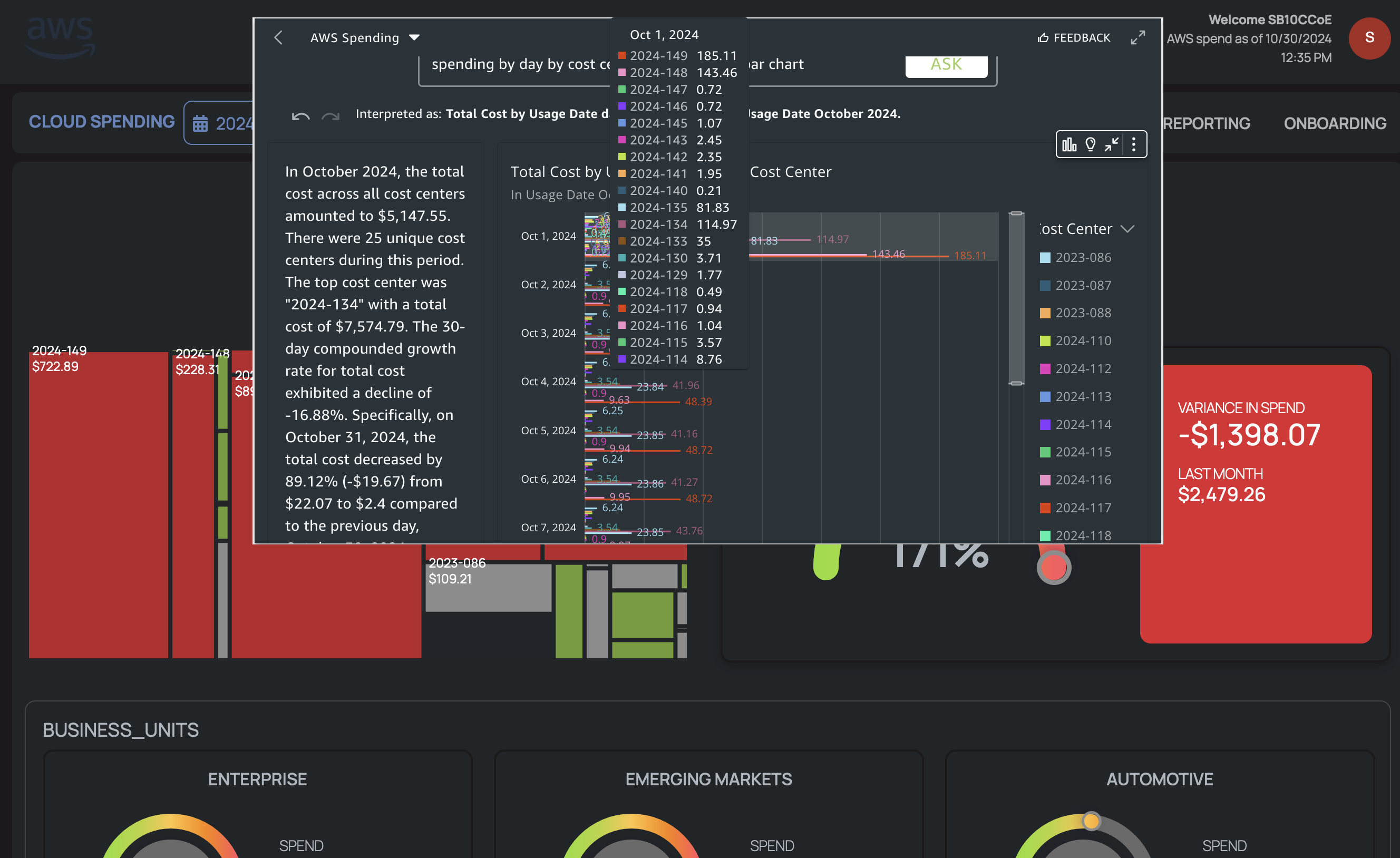
Task: Minimize the visual with inward arrows icon
Action: 1111,144
